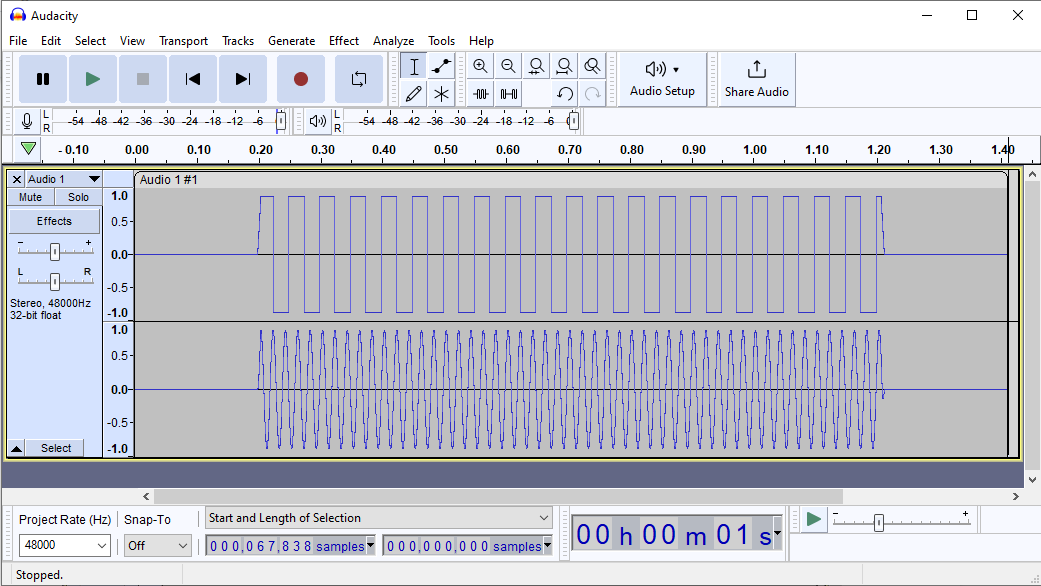Open the Snap-To dropdown
The image size is (1041, 586).
(157, 546)
